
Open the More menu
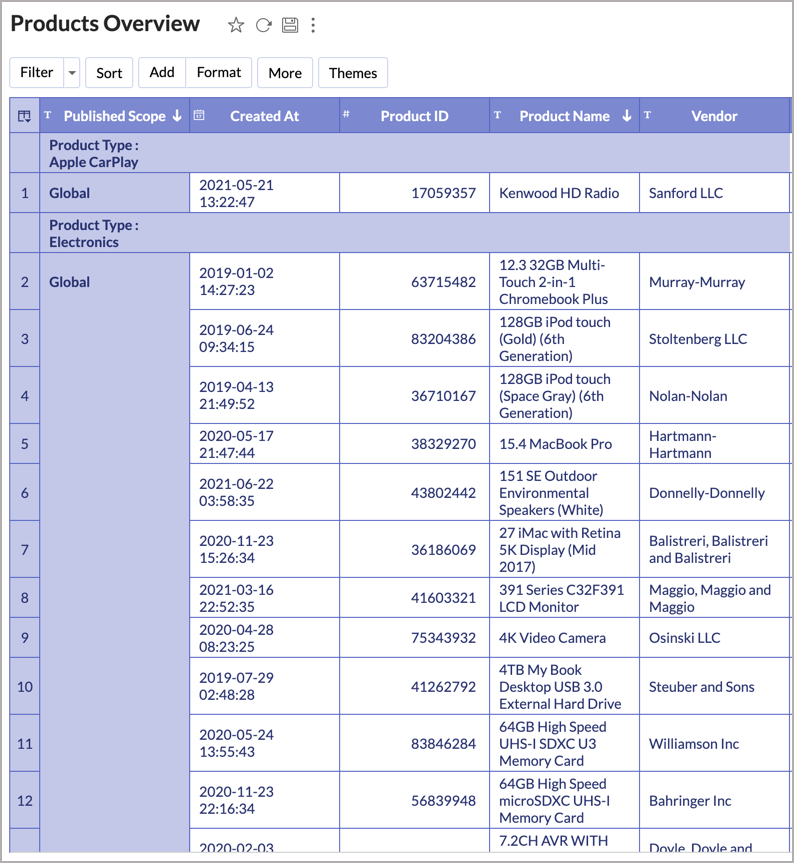pos(285,73)
